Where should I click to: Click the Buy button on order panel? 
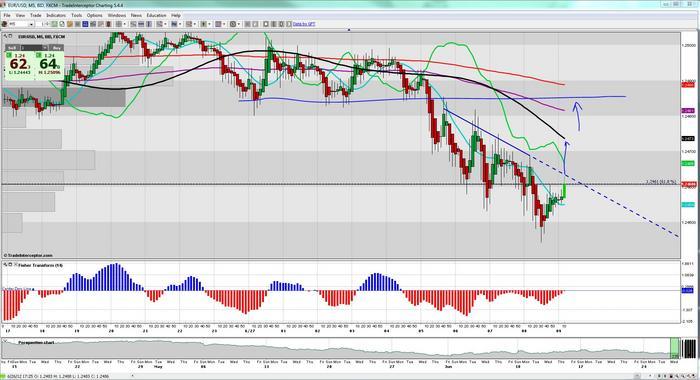56,47
